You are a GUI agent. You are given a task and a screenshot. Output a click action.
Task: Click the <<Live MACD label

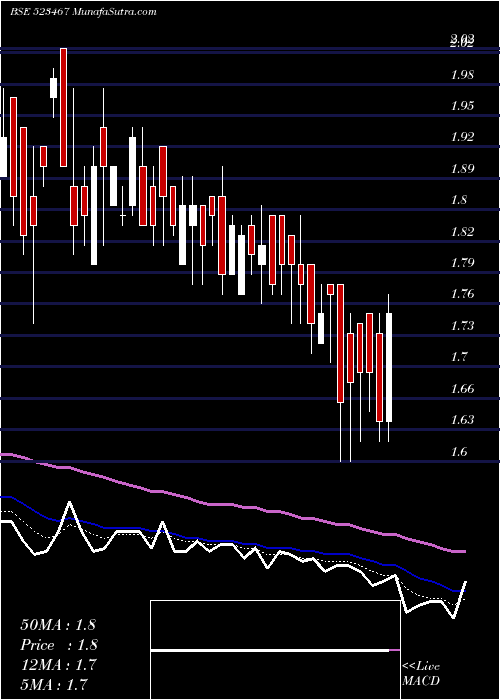pos(421,674)
